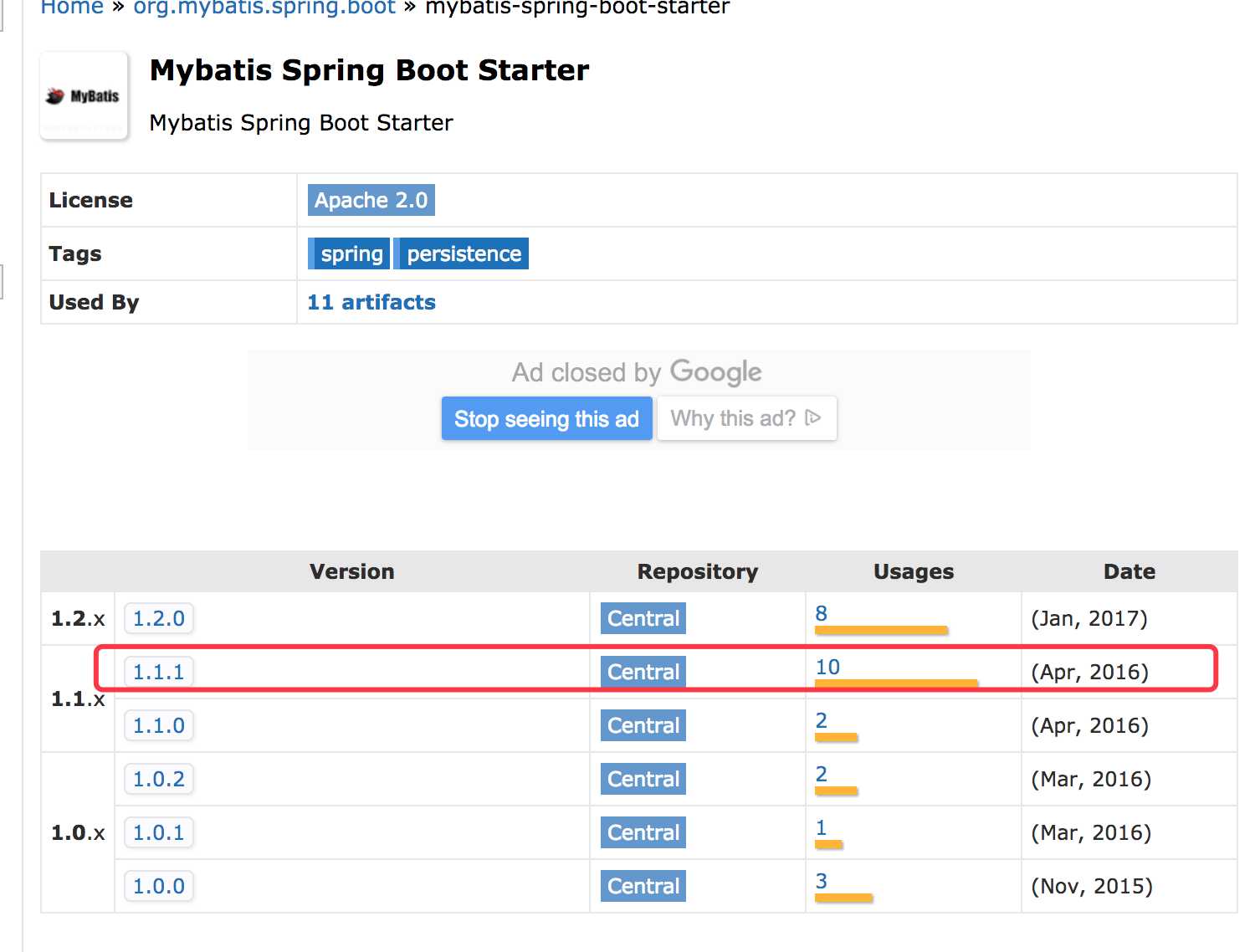The width and height of the screenshot is (1255, 952).
Task: Select the persistence tag
Action: coord(461,253)
